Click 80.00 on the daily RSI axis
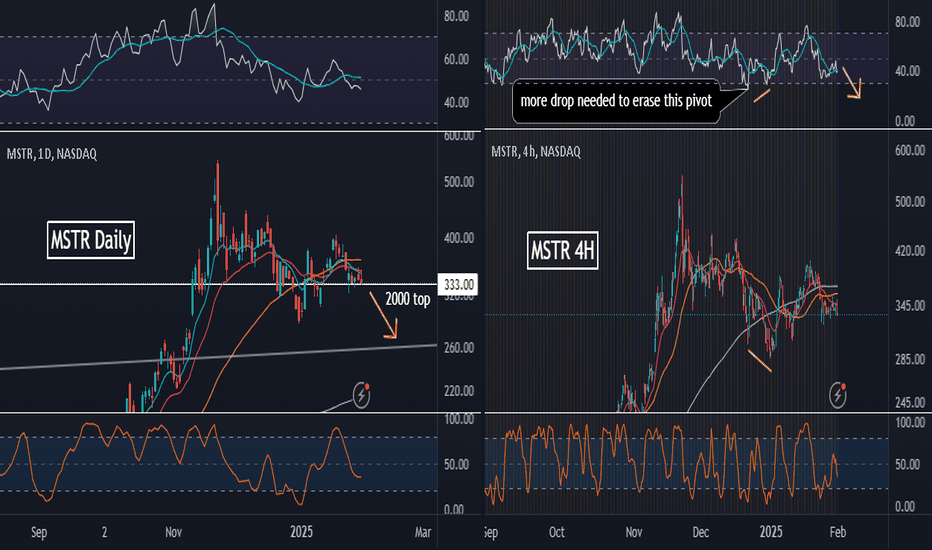The height and width of the screenshot is (550, 932). 456,16
